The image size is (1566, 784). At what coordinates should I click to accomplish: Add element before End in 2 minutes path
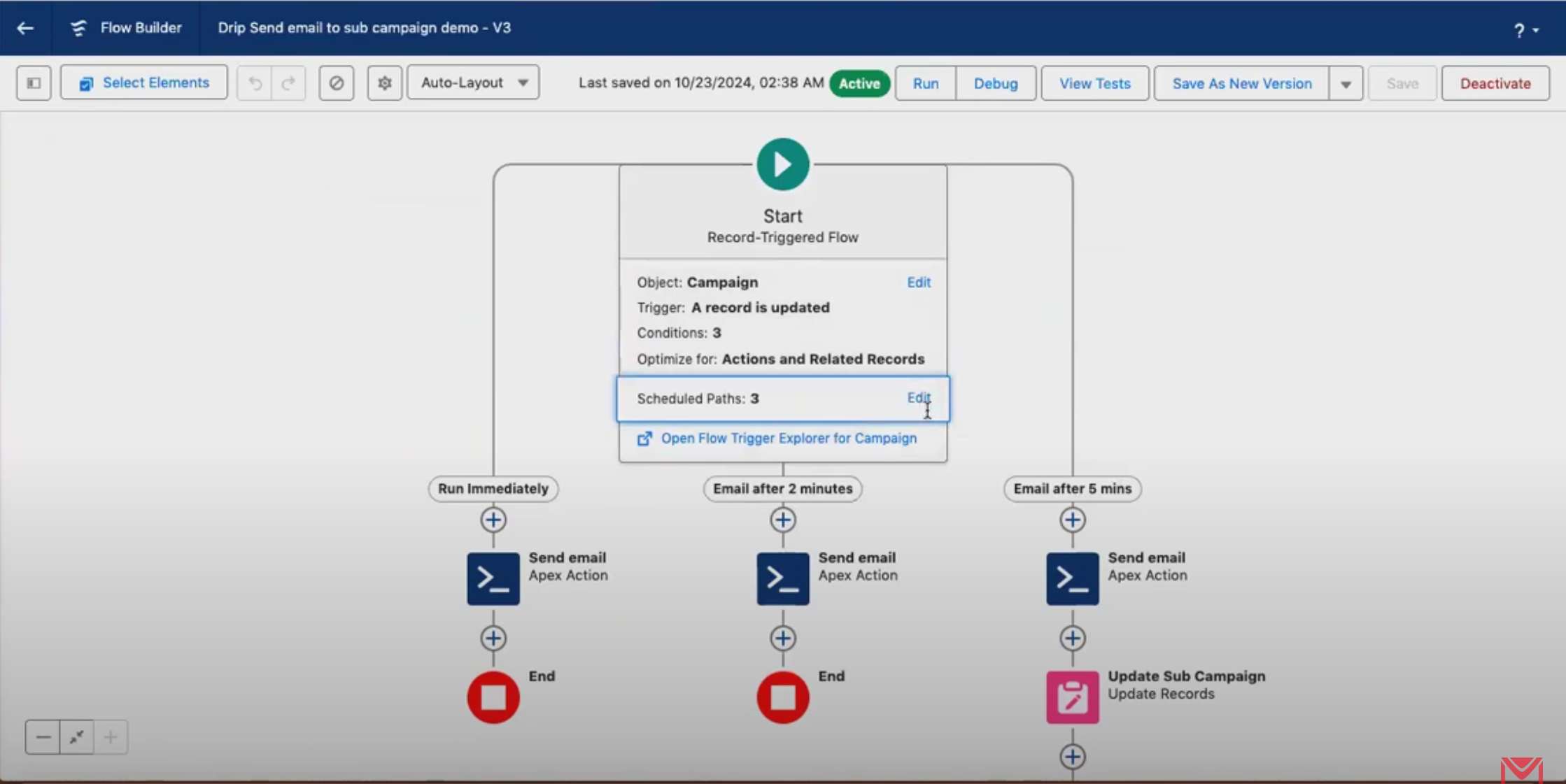pos(783,638)
